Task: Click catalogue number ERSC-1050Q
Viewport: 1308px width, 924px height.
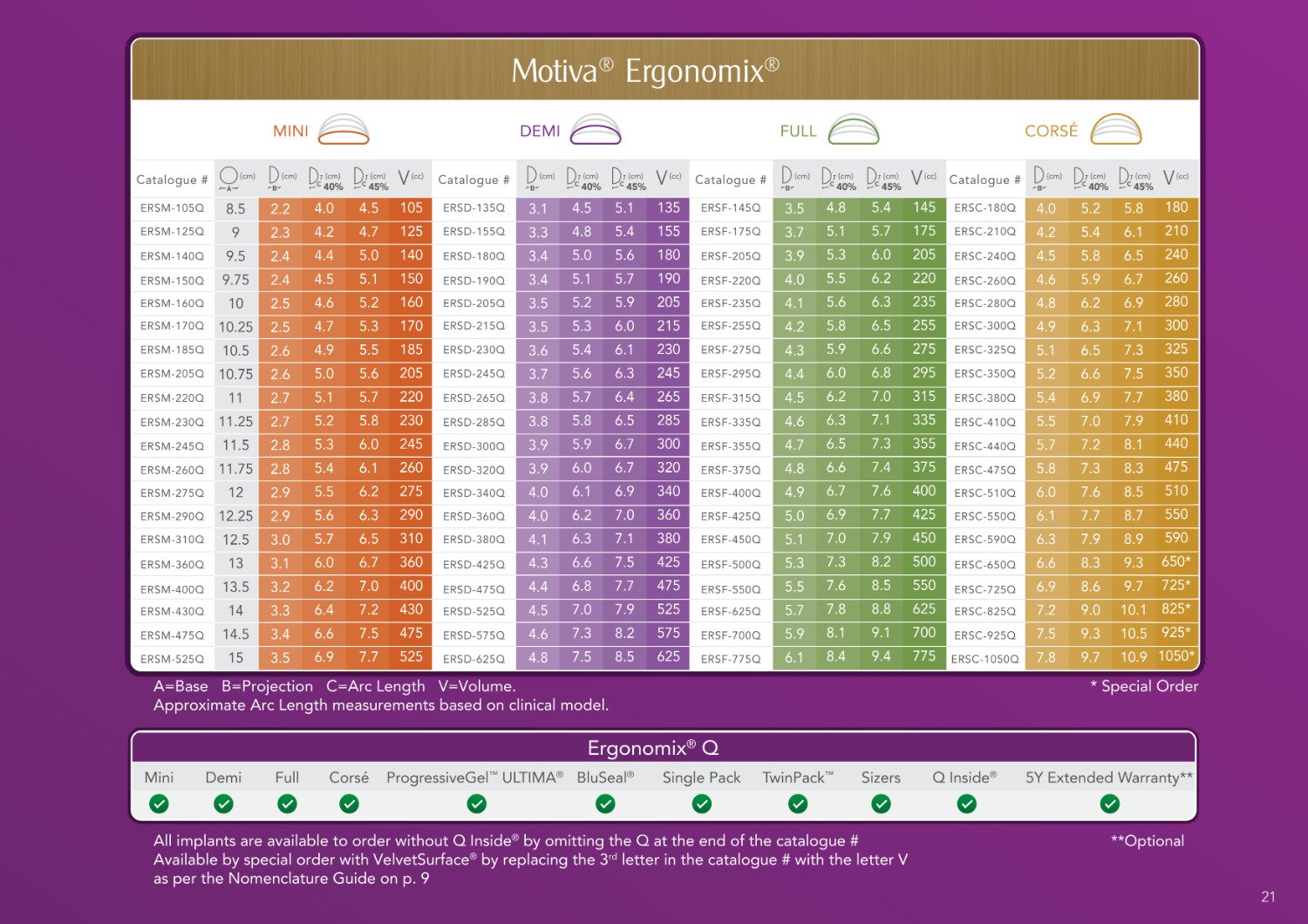Action: tap(984, 659)
